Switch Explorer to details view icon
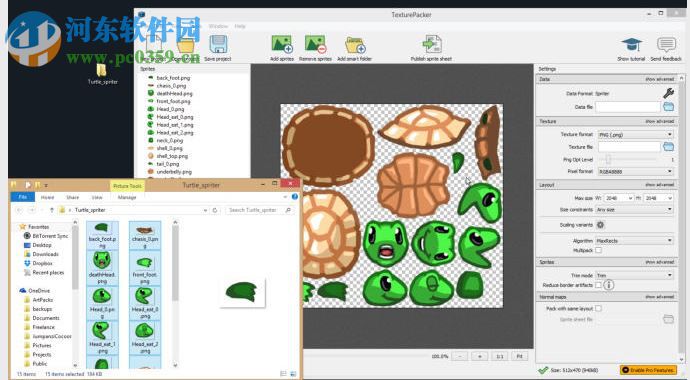690x380 pixels. coord(283,374)
